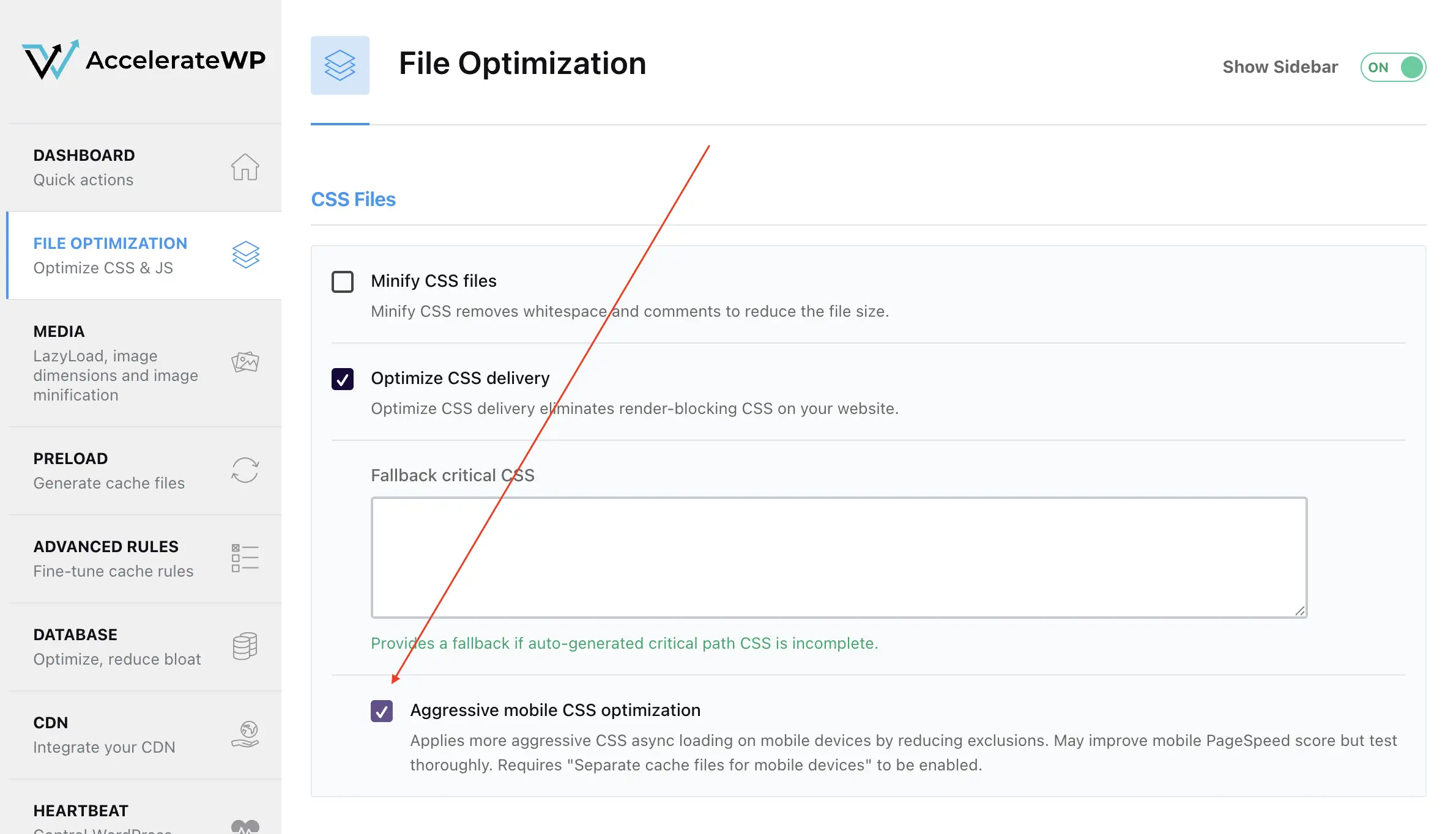Click the Media images icon
The image size is (1456, 834).
tap(245, 362)
